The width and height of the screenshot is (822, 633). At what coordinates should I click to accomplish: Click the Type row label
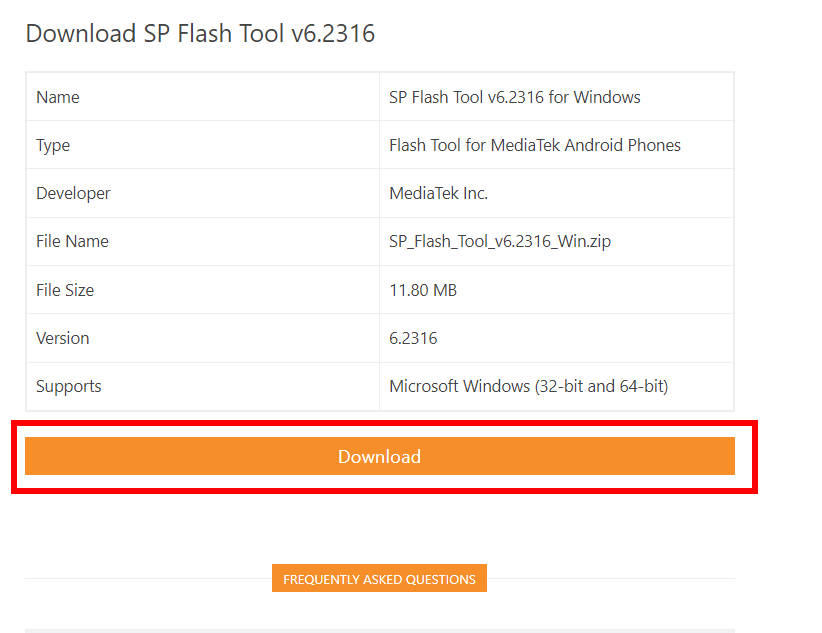52,145
